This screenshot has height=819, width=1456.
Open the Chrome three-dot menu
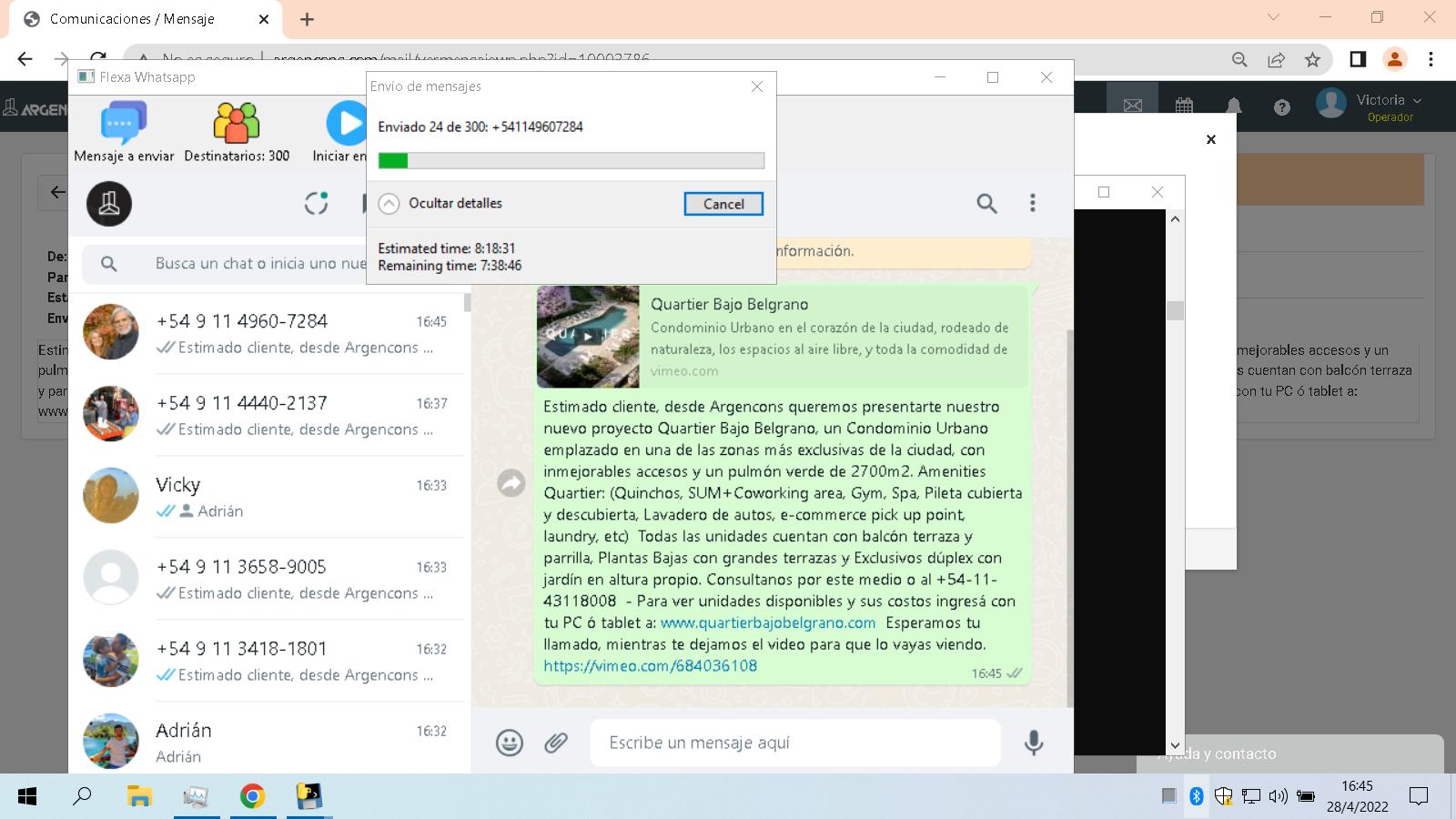pyautogui.click(x=1431, y=59)
